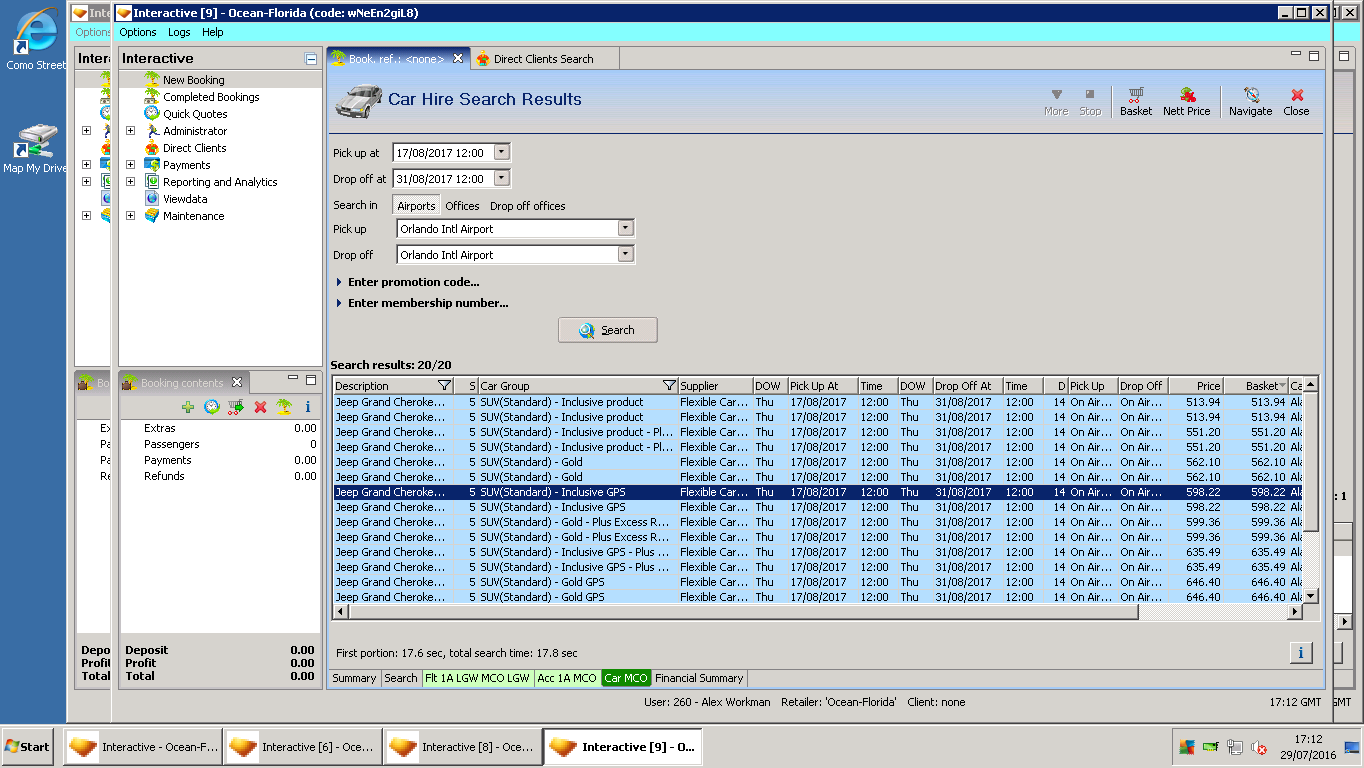
Task: Open the Drop off location combo box
Action: [x=625, y=254]
